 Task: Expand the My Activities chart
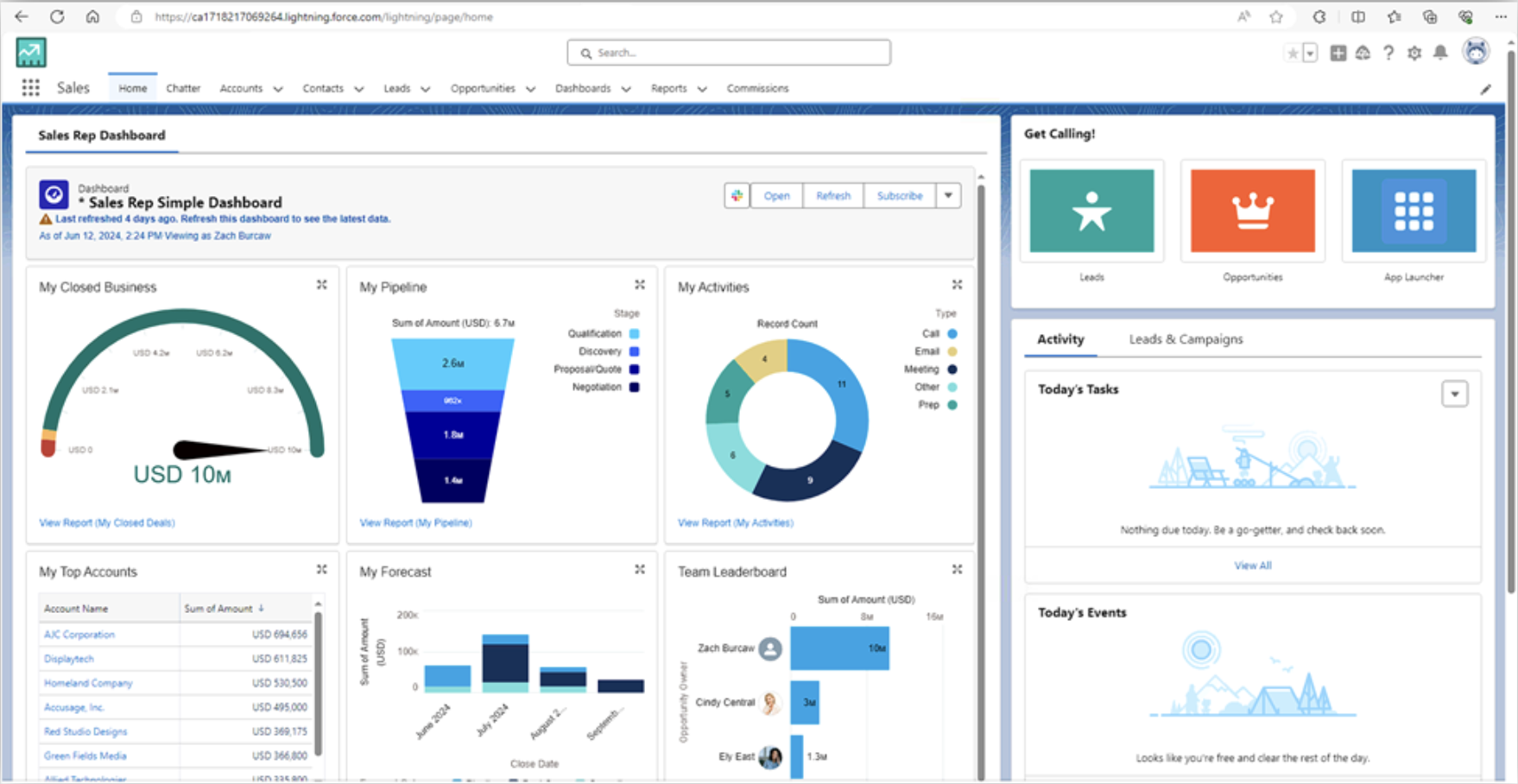click(957, 285)
